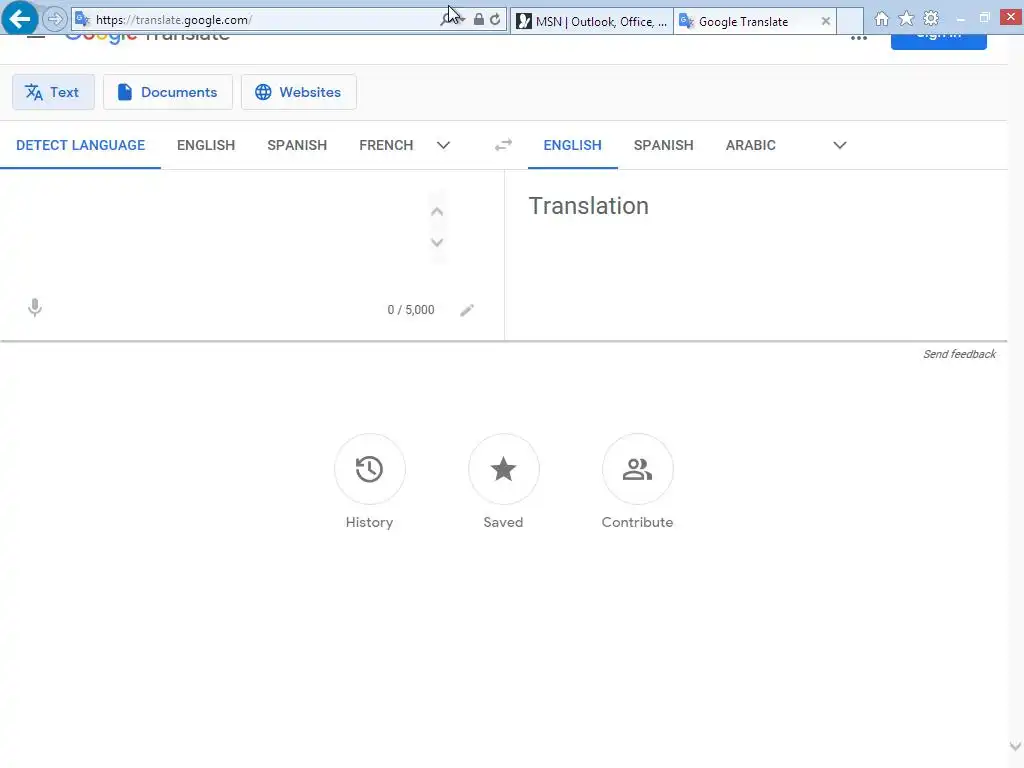Viewport: 1024px width, 768px height.
Task: Go back with the browser back arrow
Action: pos(20,18)
